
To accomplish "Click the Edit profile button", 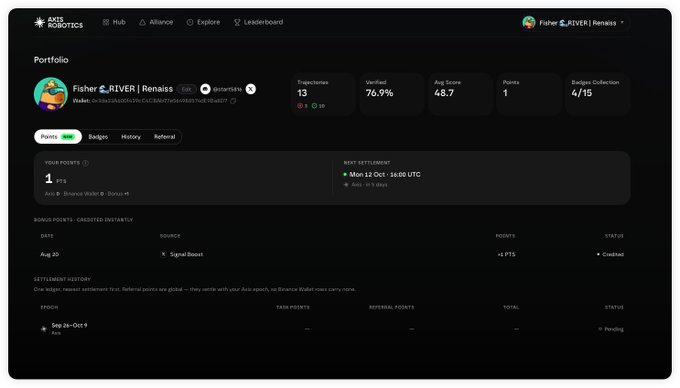I will point(186,89).
